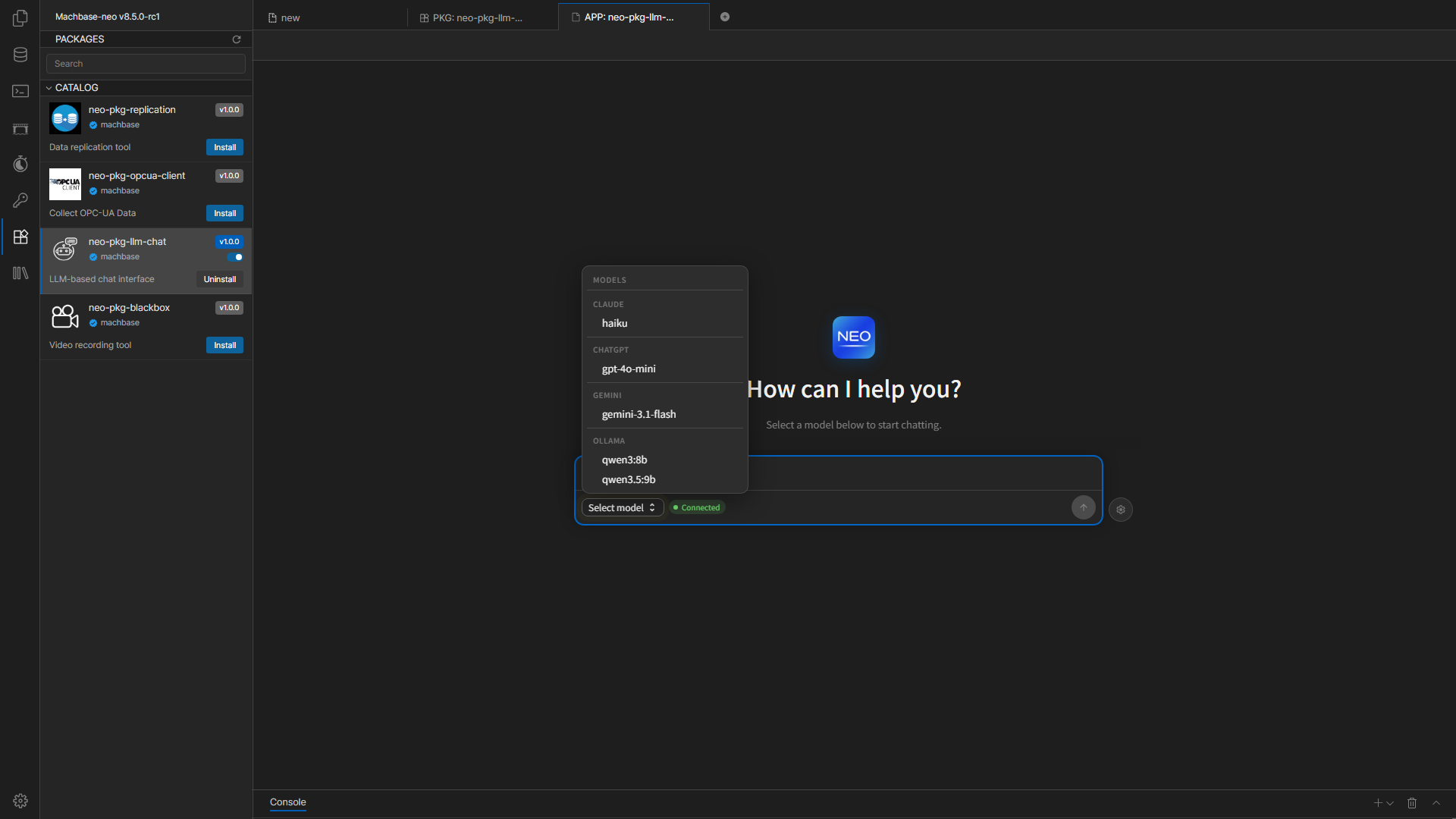This screenshot has height=819, width=1456.
Task: Click the neo-pkg-llm-chat robot icon
Action: pyautogui.click(x=65, y=249)
